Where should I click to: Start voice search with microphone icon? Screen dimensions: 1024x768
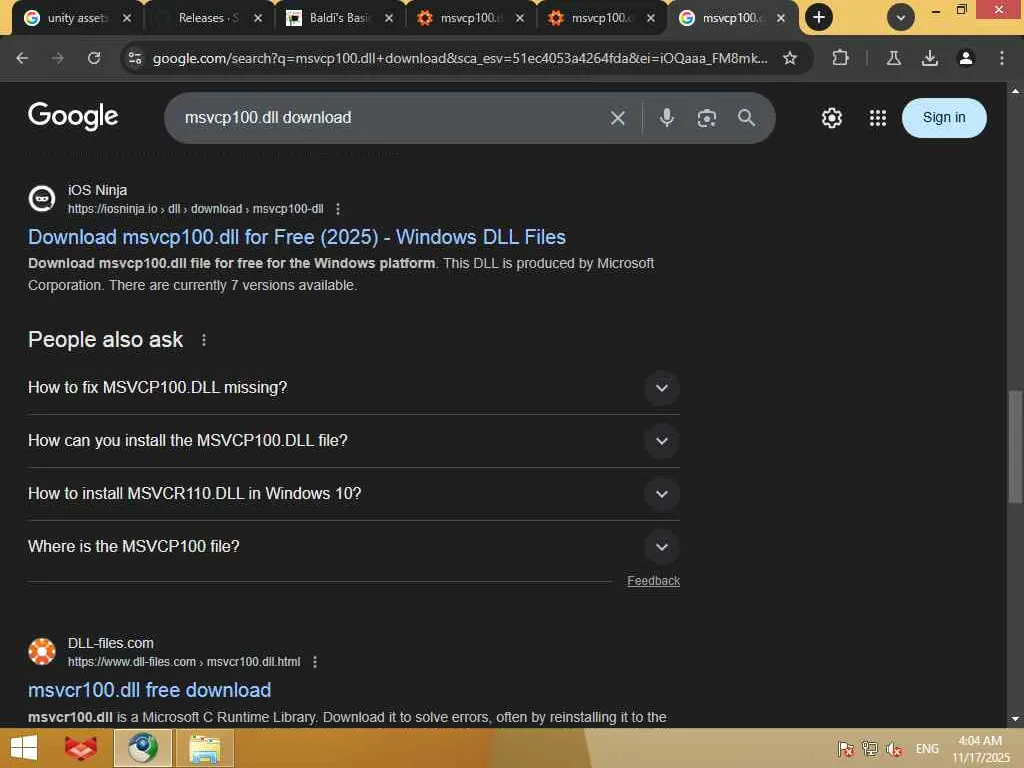666,118
